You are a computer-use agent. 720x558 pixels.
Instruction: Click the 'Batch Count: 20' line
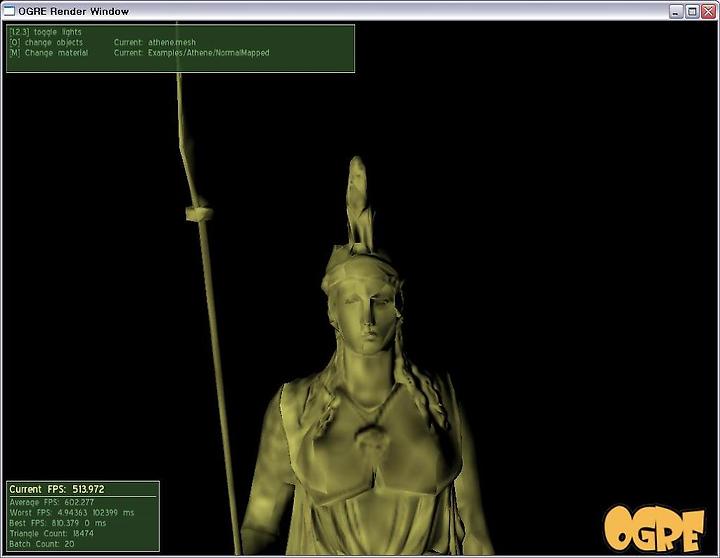(x=42, y=544)
